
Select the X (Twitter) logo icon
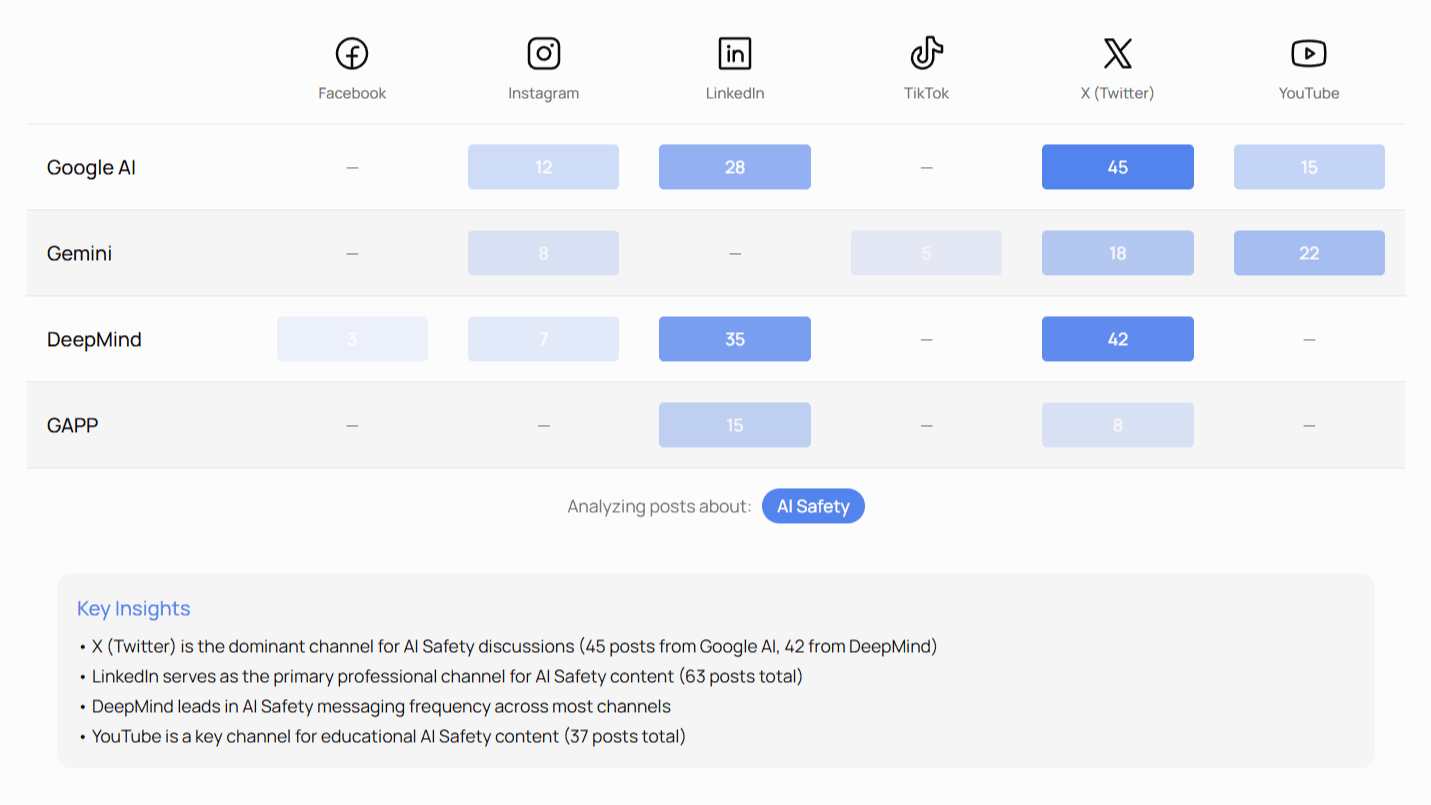point(1117,54)
